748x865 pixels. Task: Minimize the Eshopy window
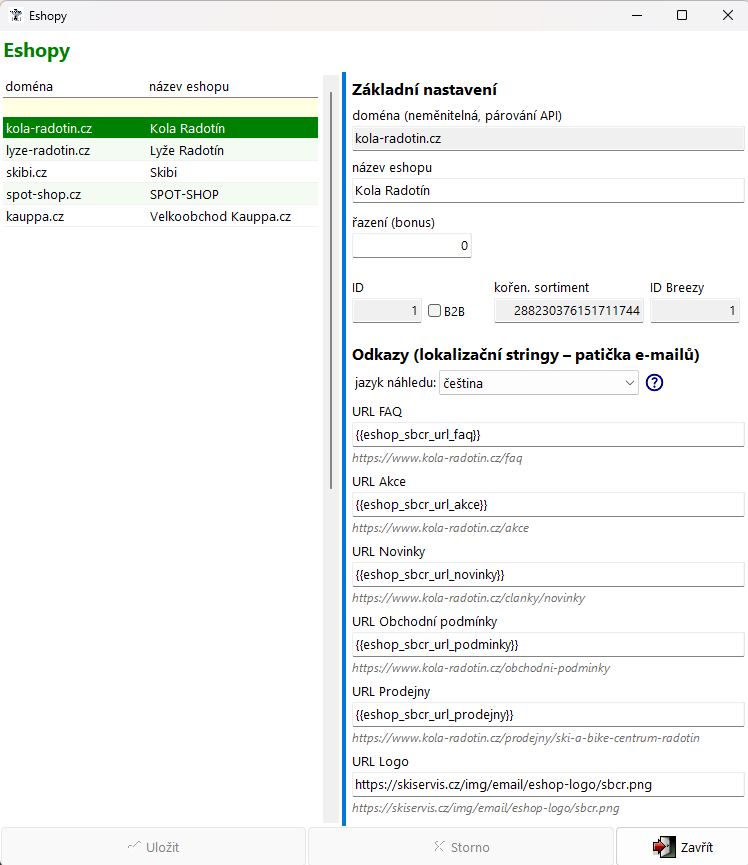pyautogui.click(x=637, y=15)
